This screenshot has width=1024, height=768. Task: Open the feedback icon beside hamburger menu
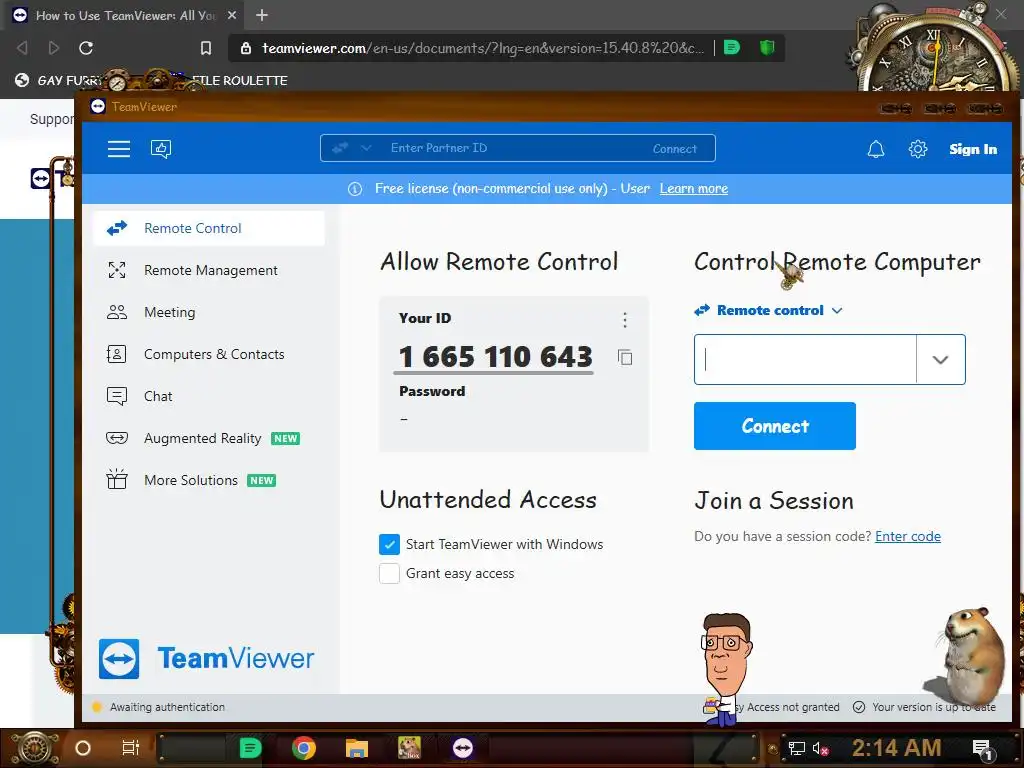[161, 149]
